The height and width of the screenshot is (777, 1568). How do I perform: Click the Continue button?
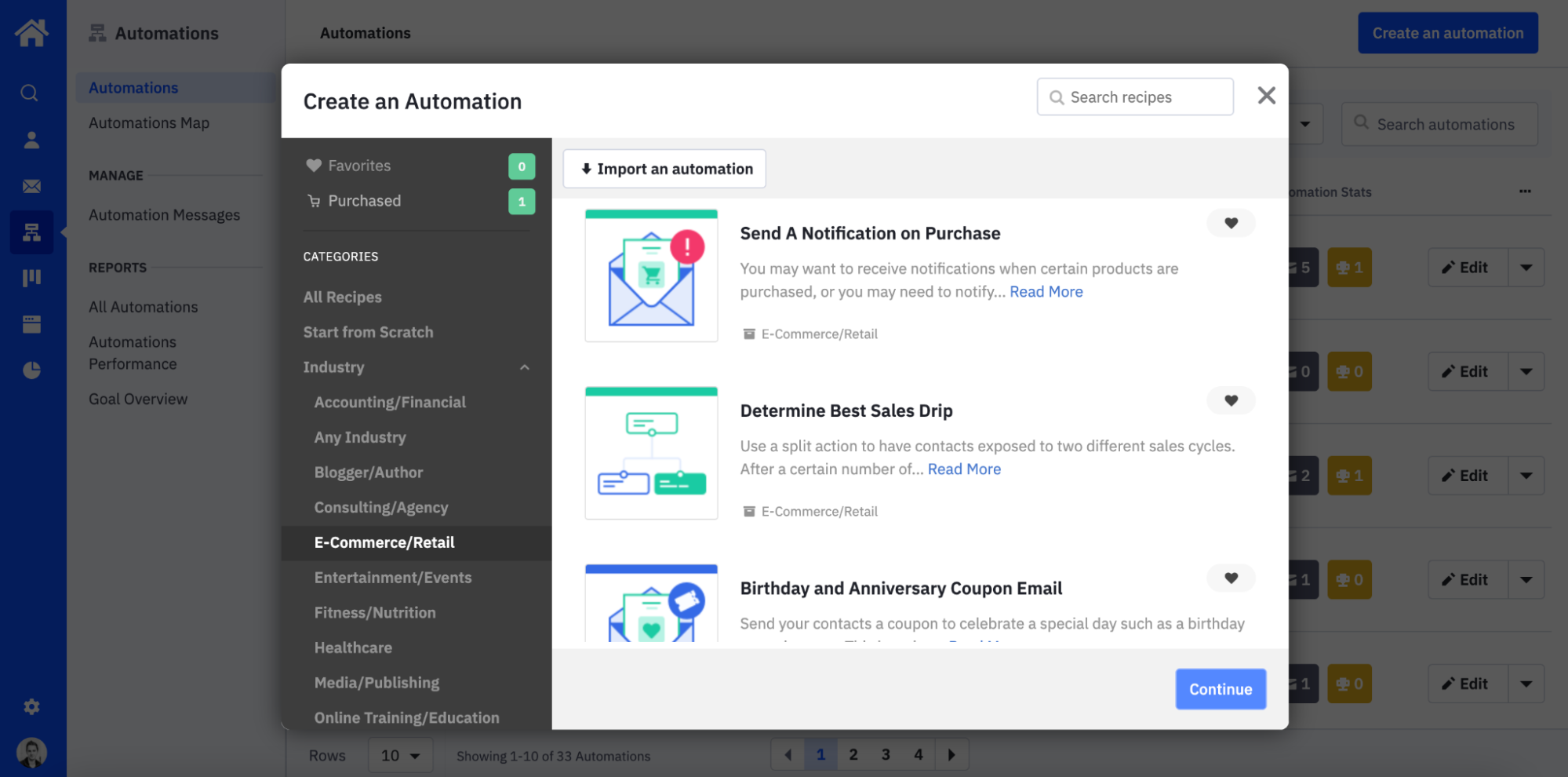1220,688
